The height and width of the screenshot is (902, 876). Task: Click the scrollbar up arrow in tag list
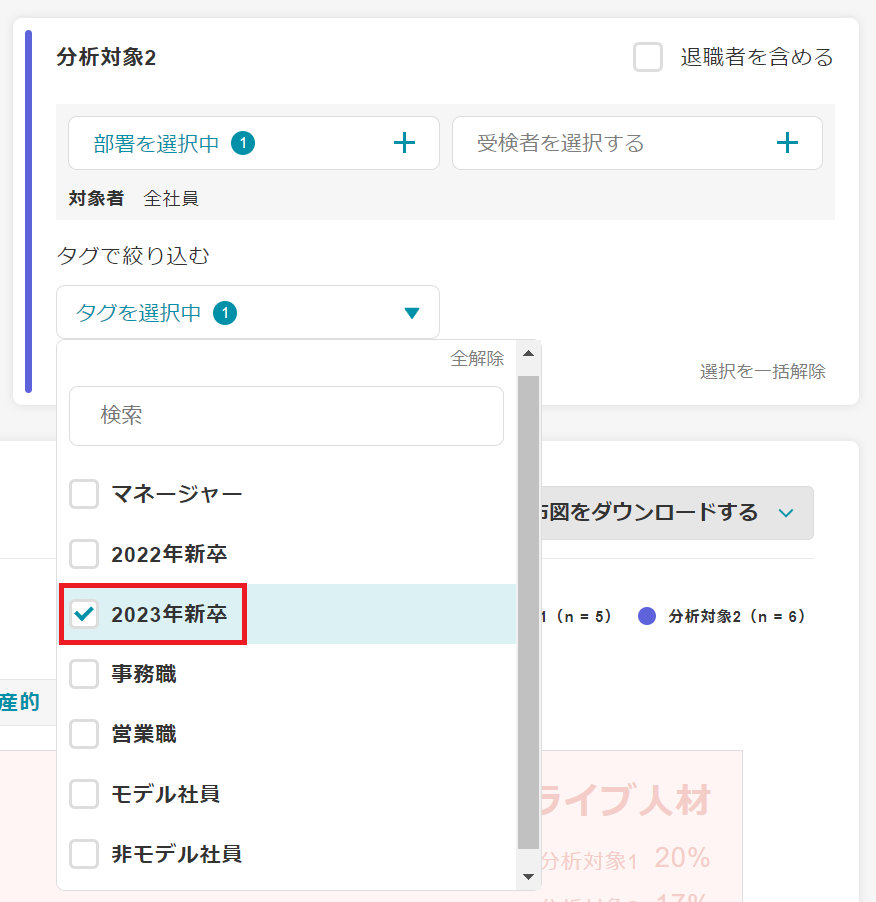pos(529,352)
